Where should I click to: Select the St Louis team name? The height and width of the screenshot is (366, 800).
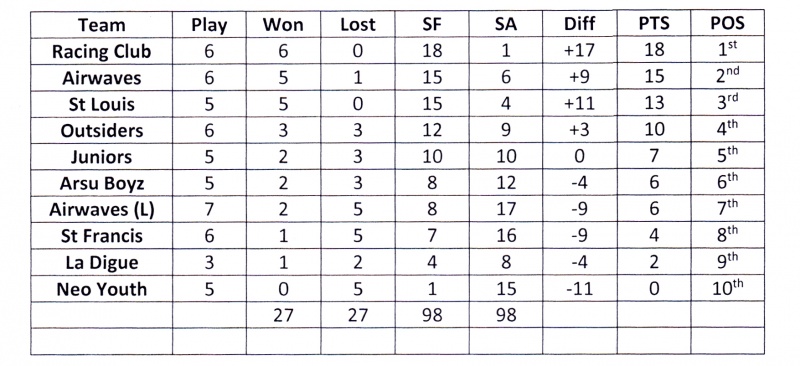(x=102, y=104)
